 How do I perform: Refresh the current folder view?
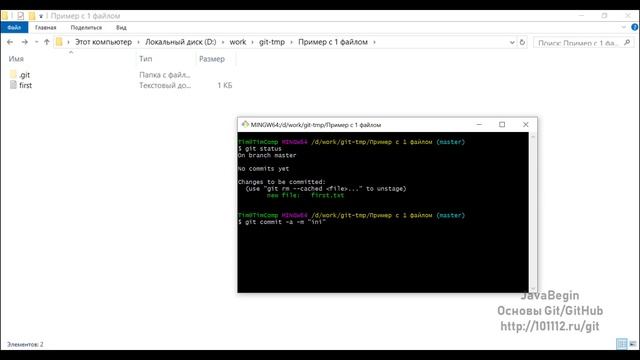(522, 42)
